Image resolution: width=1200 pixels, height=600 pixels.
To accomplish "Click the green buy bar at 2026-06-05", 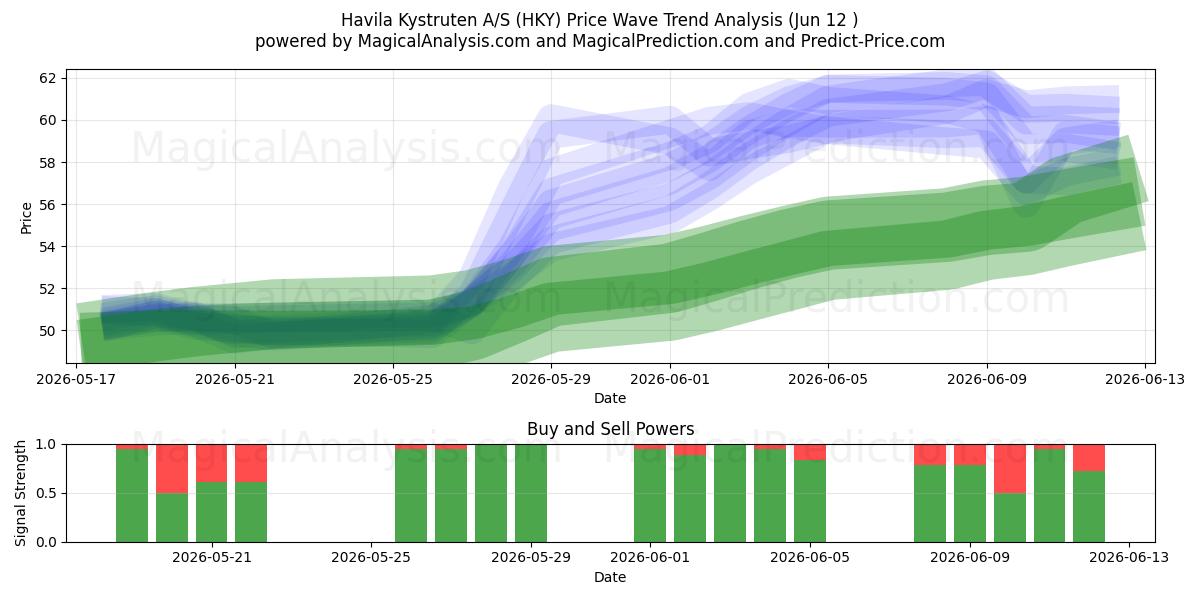I will pyautogui.click(x=810, y=501).
